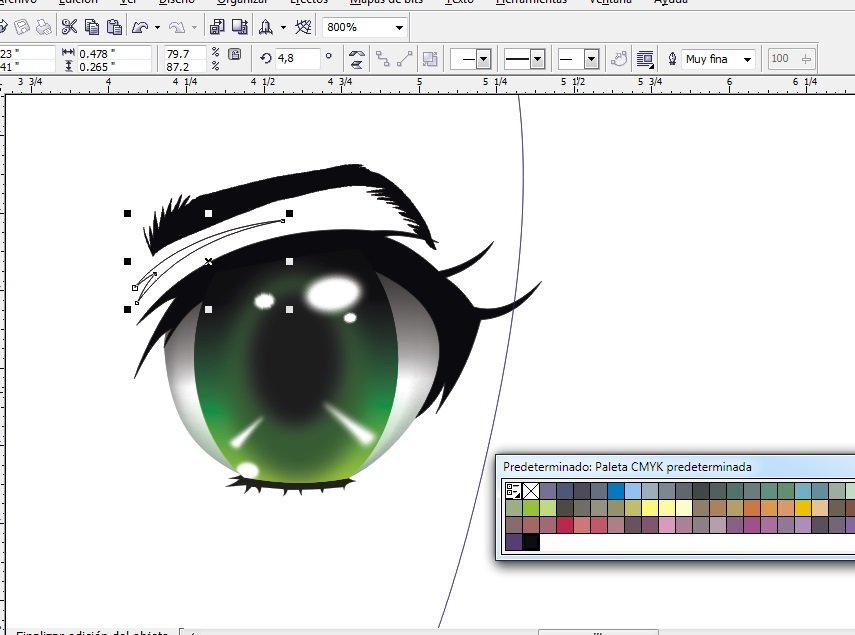Open the palette options menu icon
Screen dimensions: 855x635
pos(513,491)
